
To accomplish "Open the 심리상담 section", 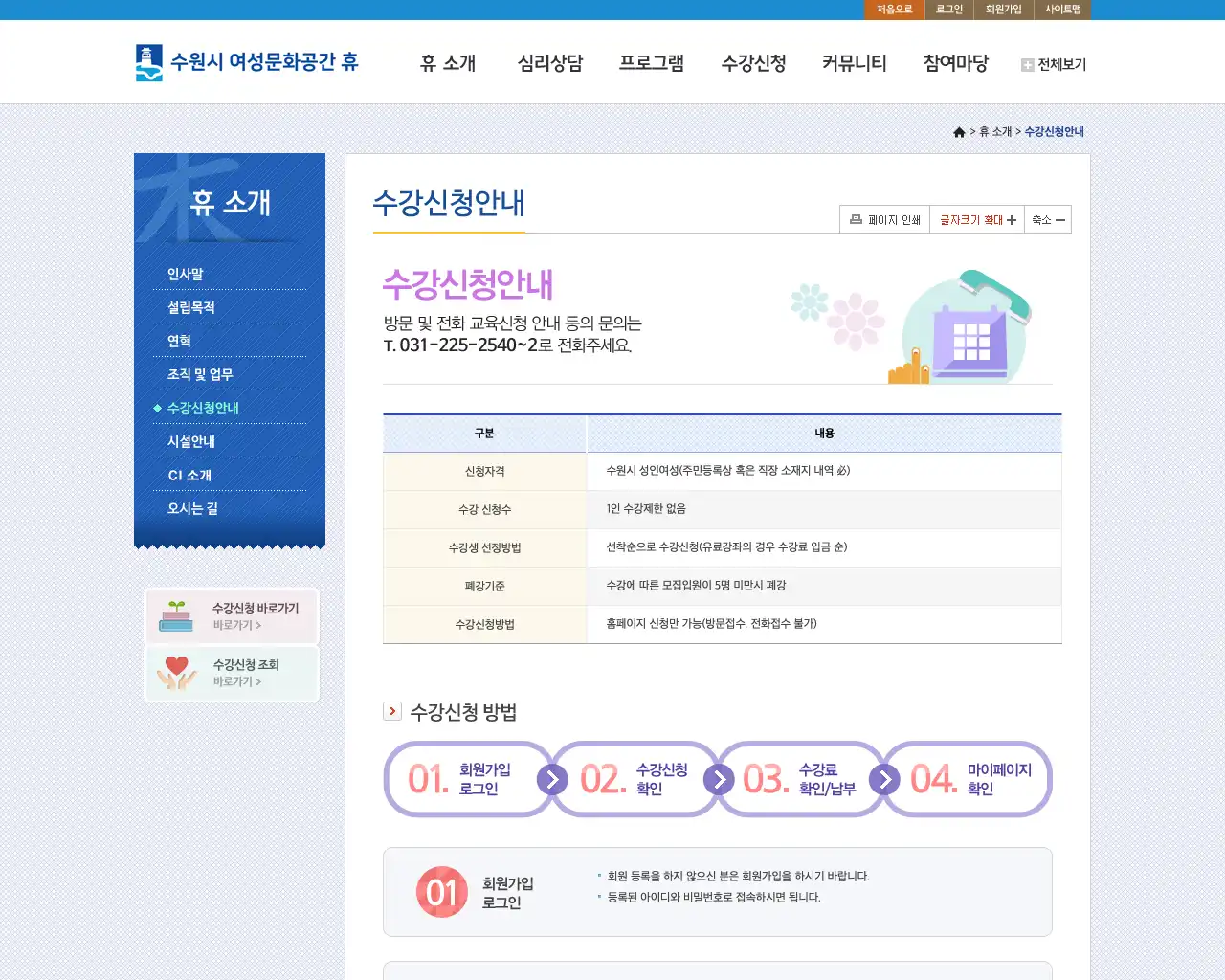I will point(550,63).
